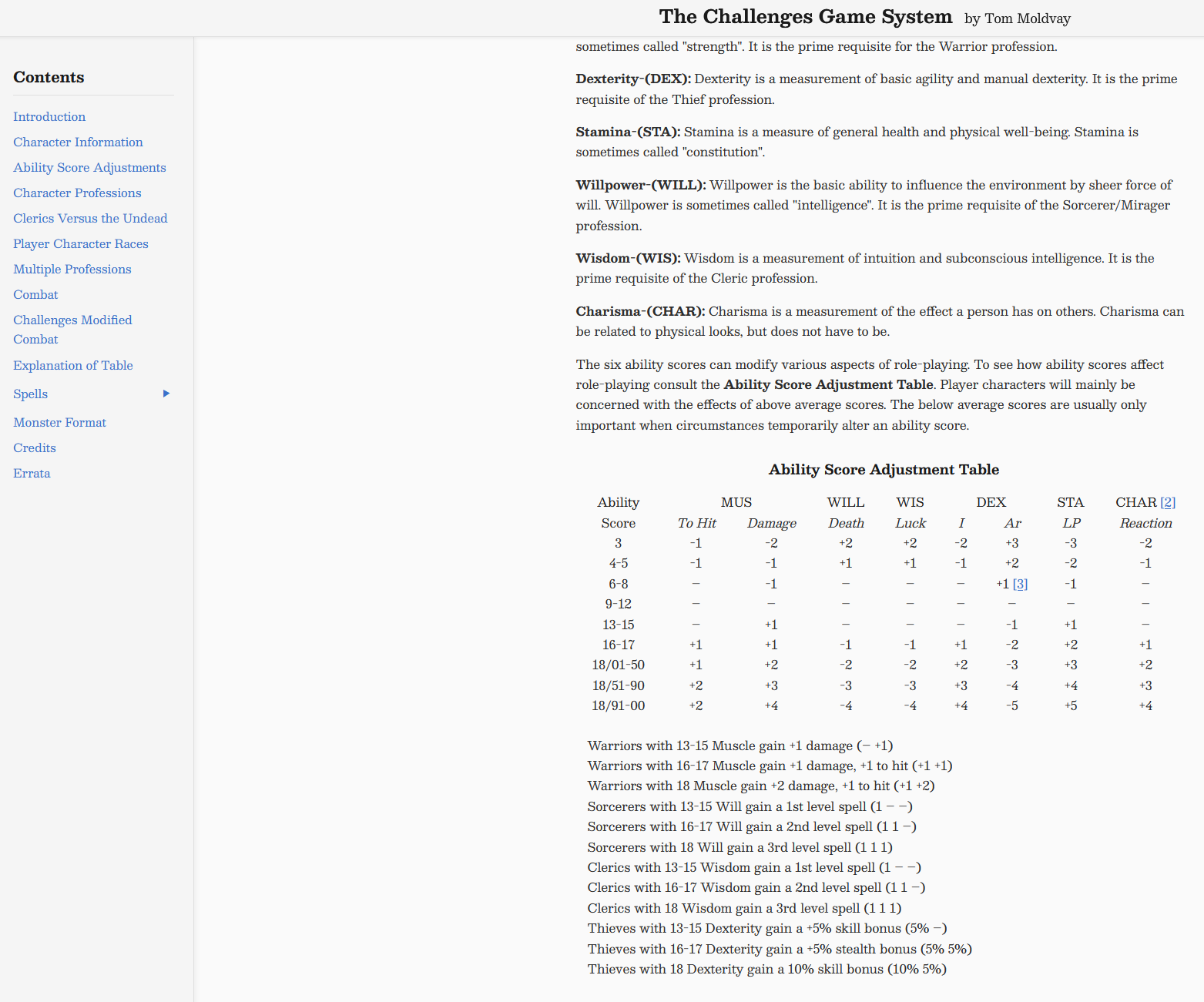Open Clerics Versus the Undead section

90,218
